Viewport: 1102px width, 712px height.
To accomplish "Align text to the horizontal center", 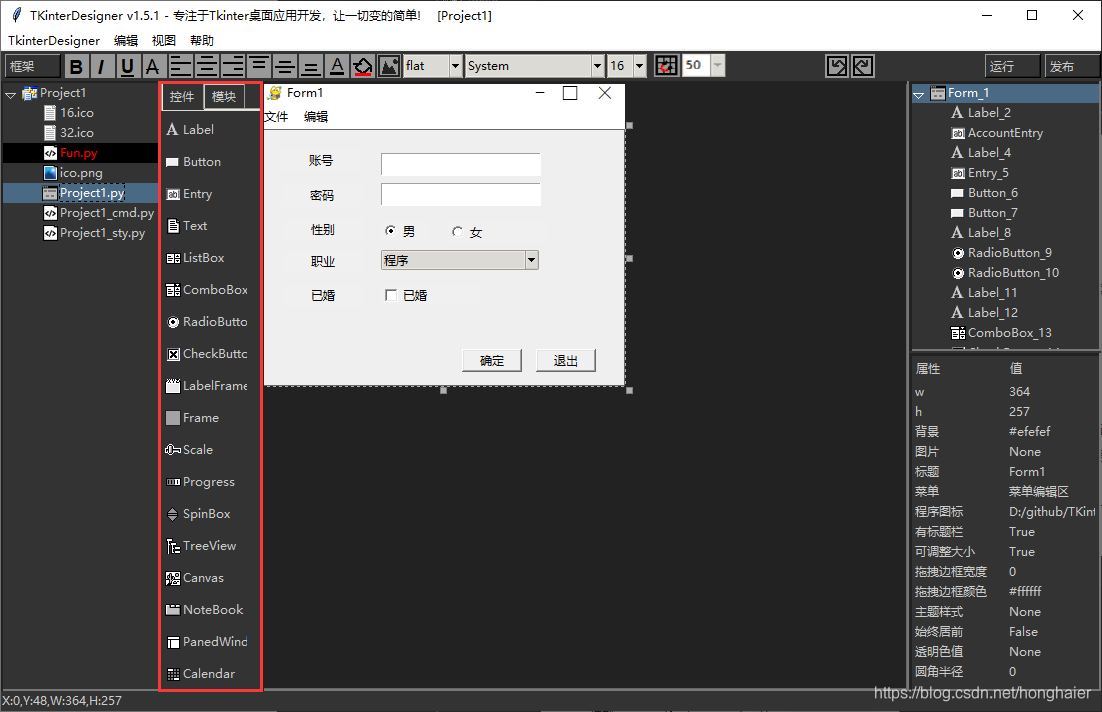I will [x=207, y=66].
